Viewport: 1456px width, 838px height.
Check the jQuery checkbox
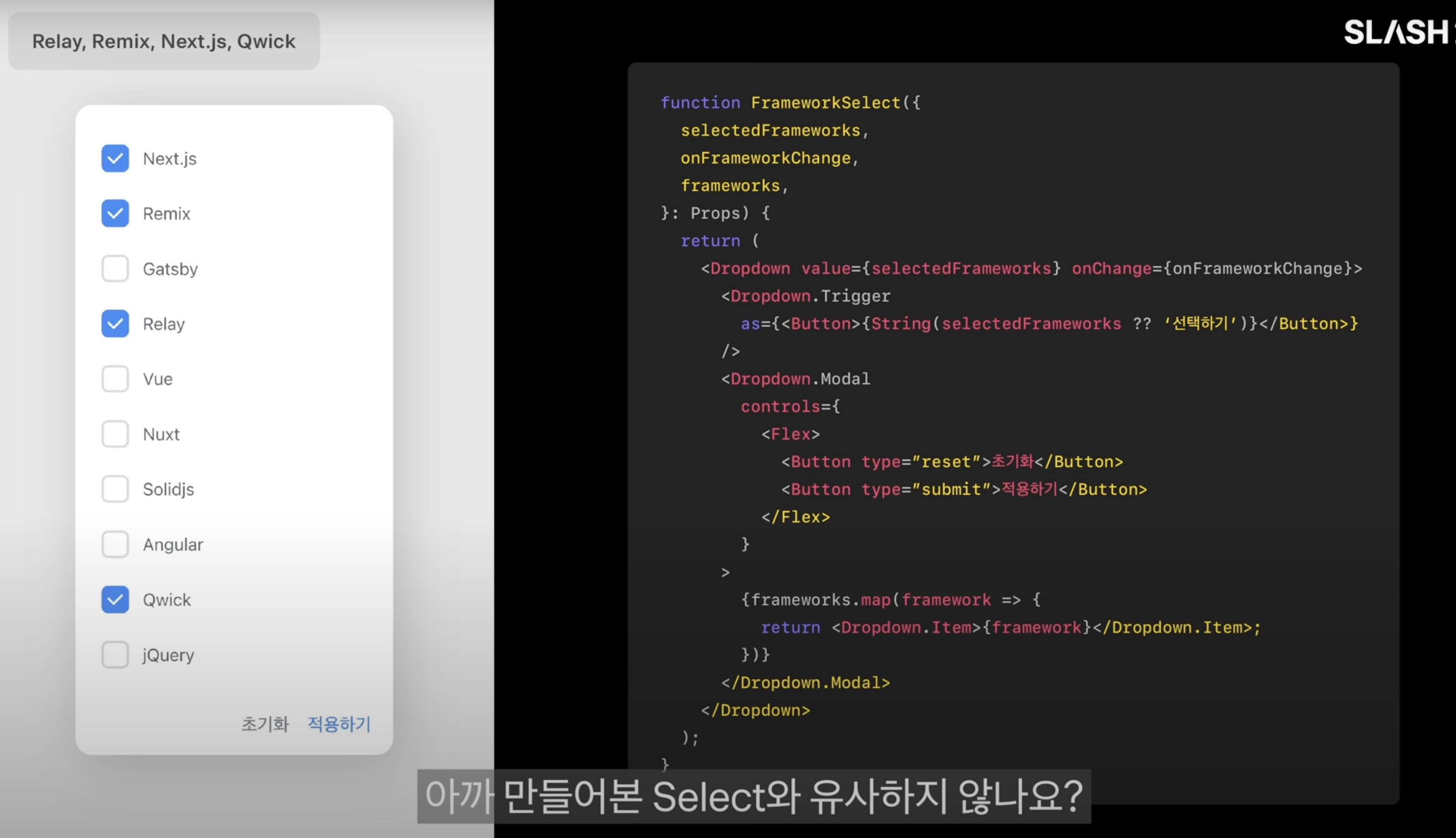(115, 655)
